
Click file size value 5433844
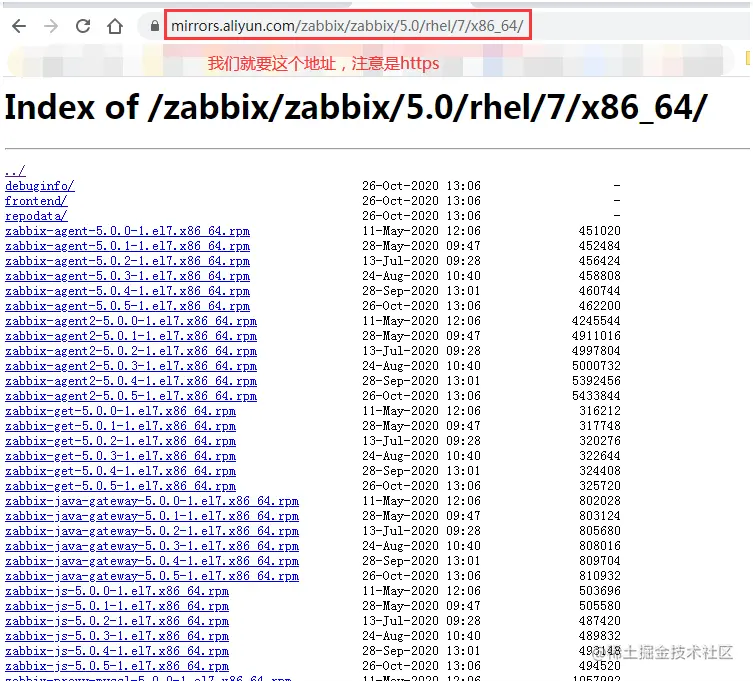pos(596,396)
